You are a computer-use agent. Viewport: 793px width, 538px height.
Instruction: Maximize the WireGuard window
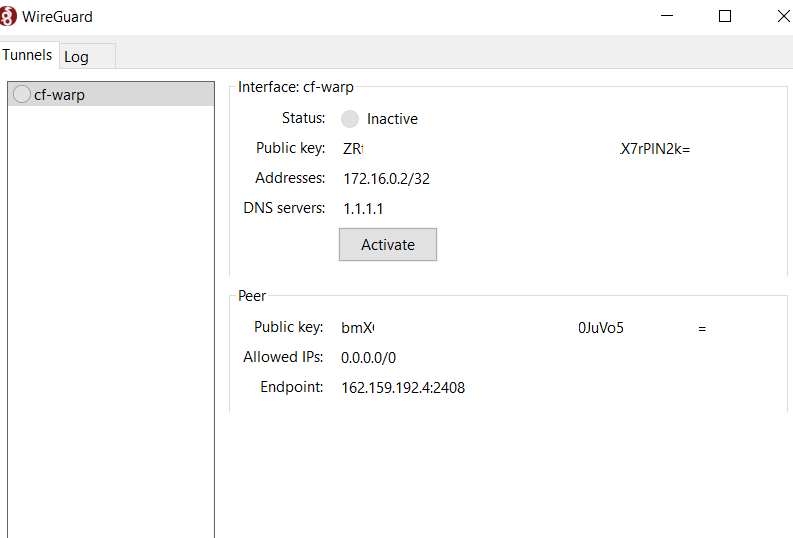coord(725,16)
